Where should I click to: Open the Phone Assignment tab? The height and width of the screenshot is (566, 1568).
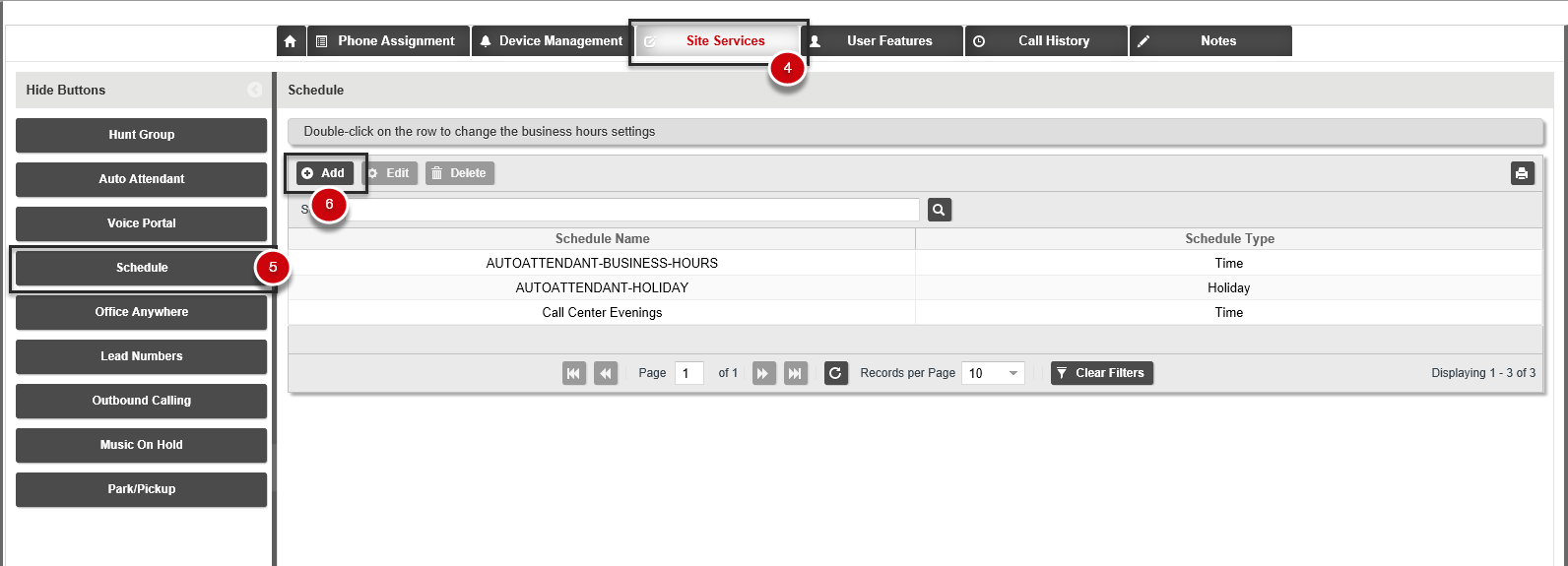(388, 41)
